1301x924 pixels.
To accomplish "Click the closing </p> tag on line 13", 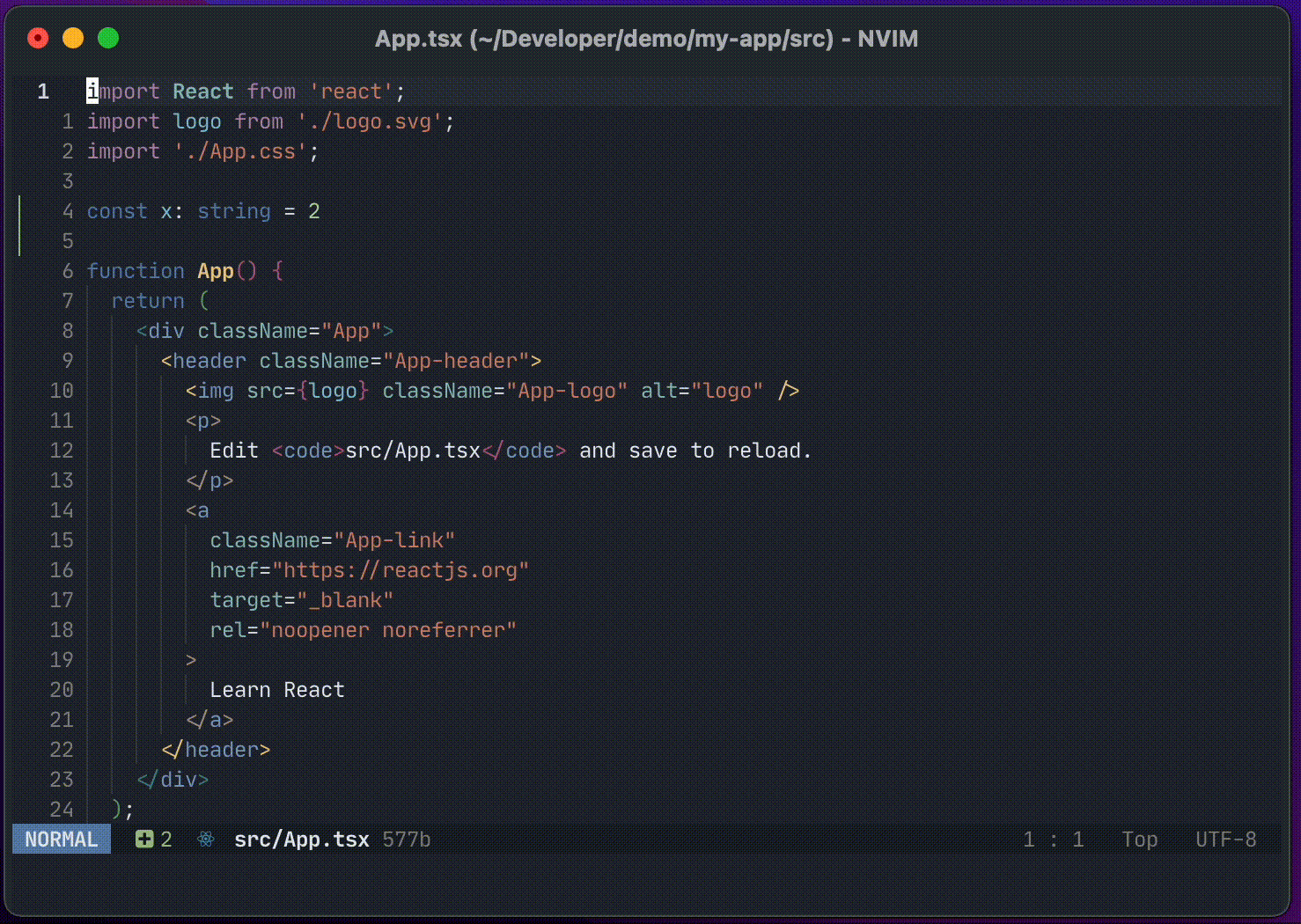I will click(x=209, y=480).
